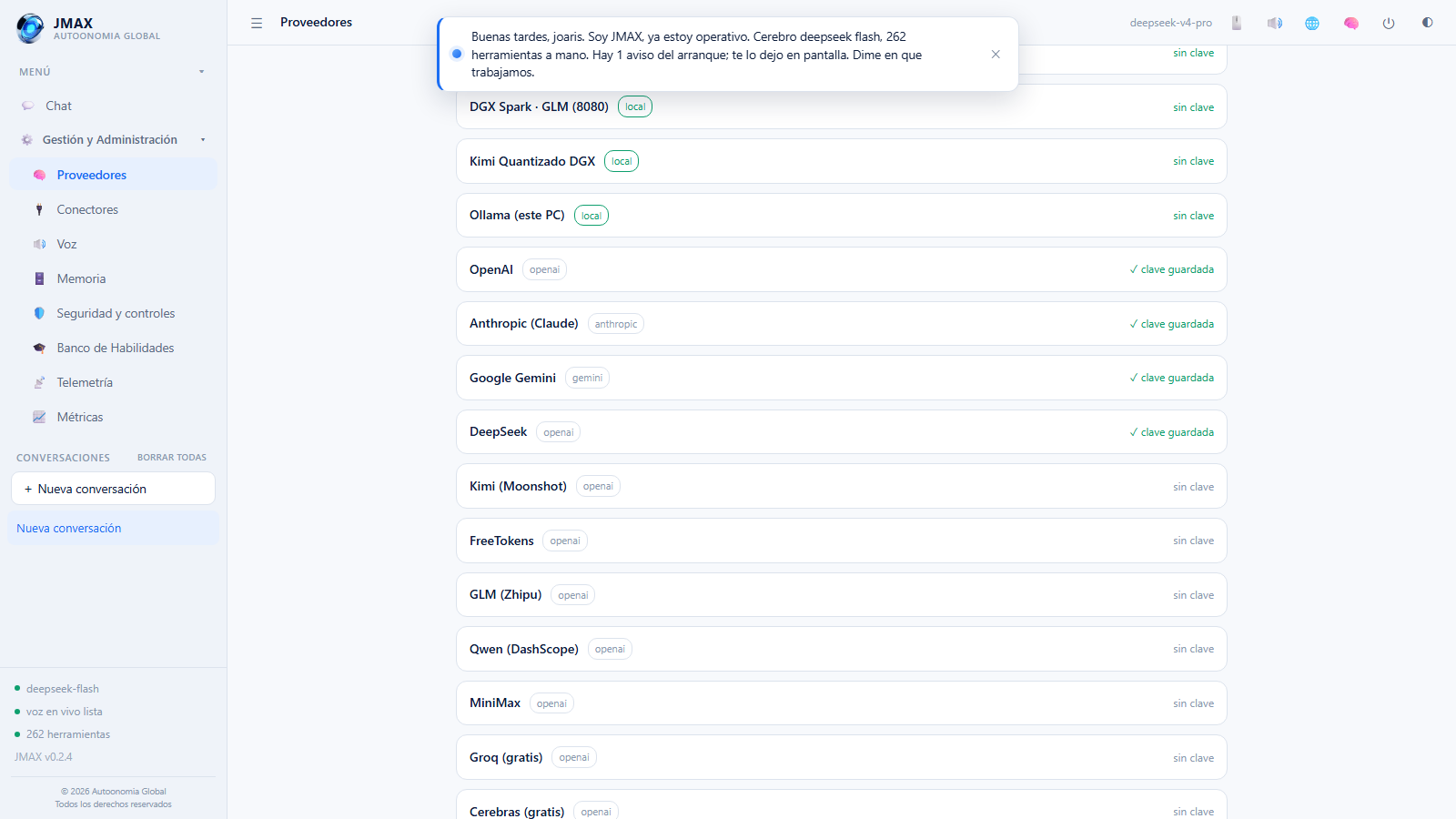This screenshot has height=819, width=1456.
Task: Click the speaker icon in top bar
Action: (1275, 23)
